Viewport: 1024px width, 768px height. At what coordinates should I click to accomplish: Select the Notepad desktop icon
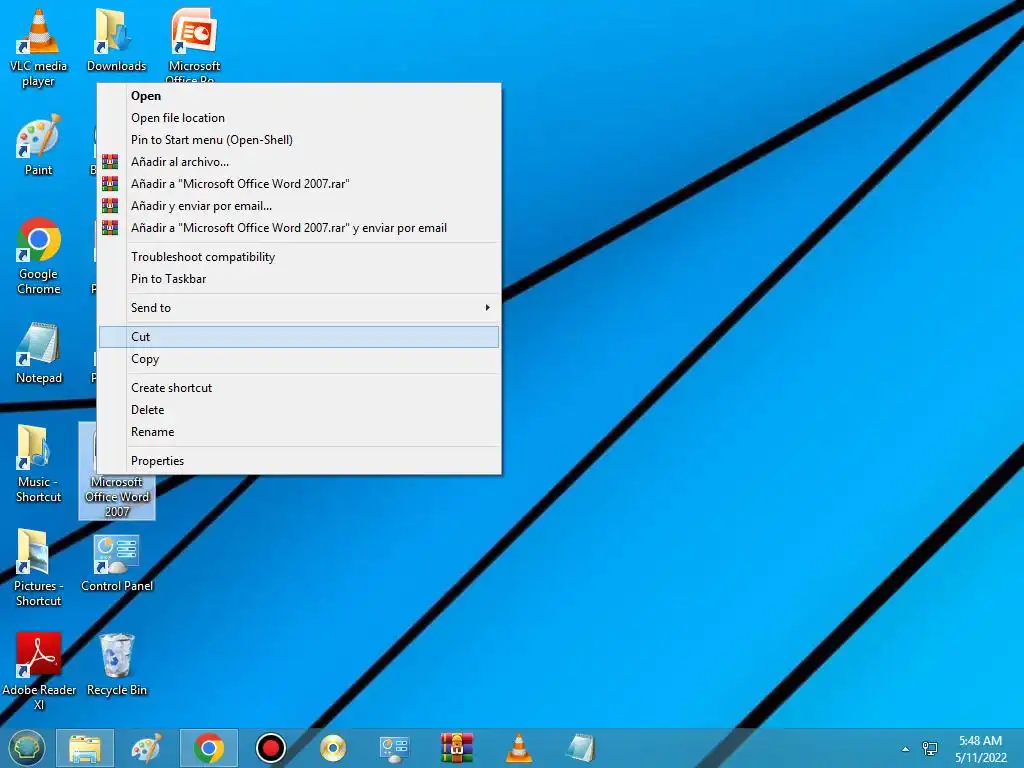(x=39, y=353)
